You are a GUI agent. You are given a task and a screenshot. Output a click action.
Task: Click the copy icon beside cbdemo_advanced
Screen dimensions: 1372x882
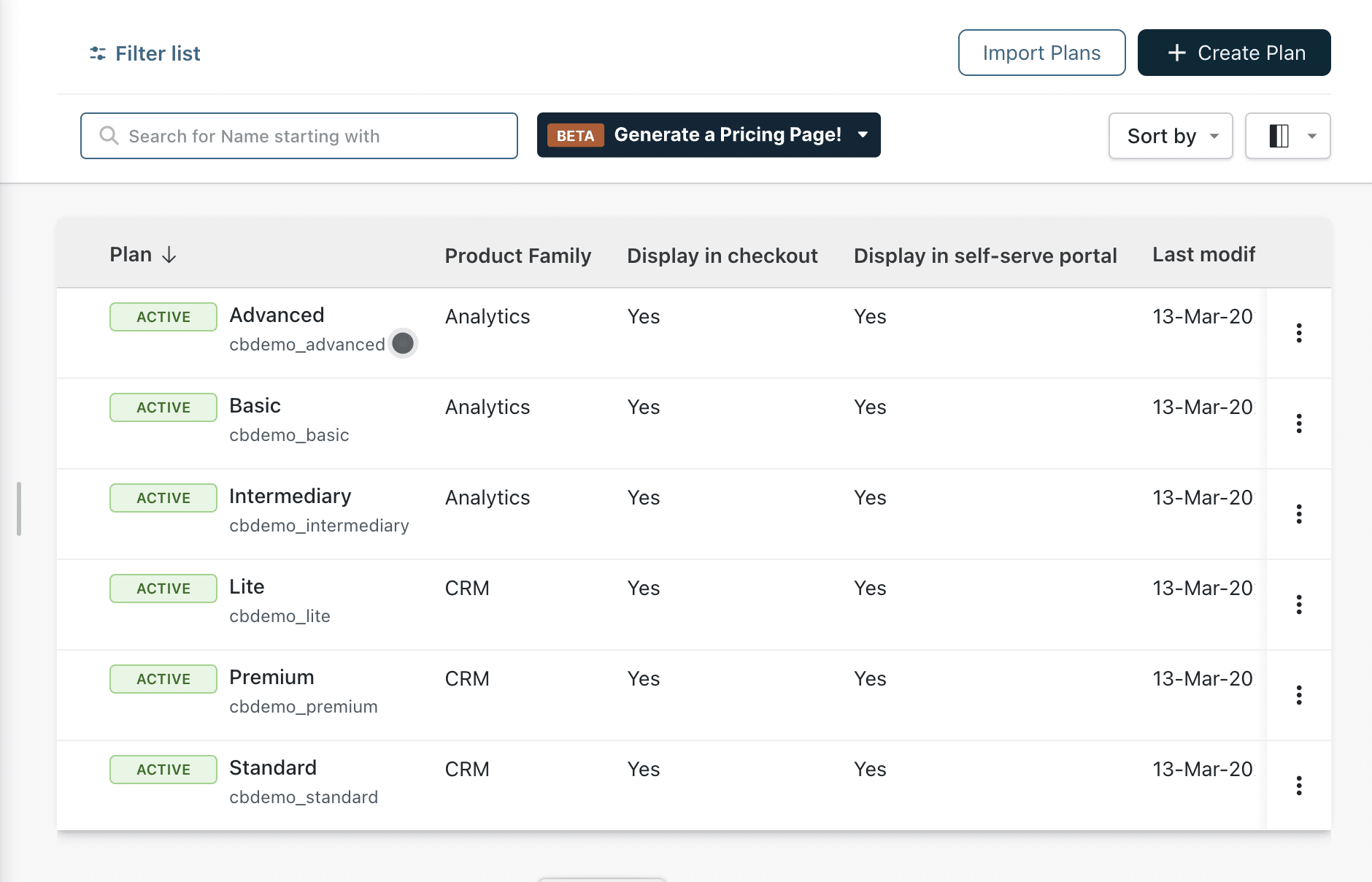[403, 343]
